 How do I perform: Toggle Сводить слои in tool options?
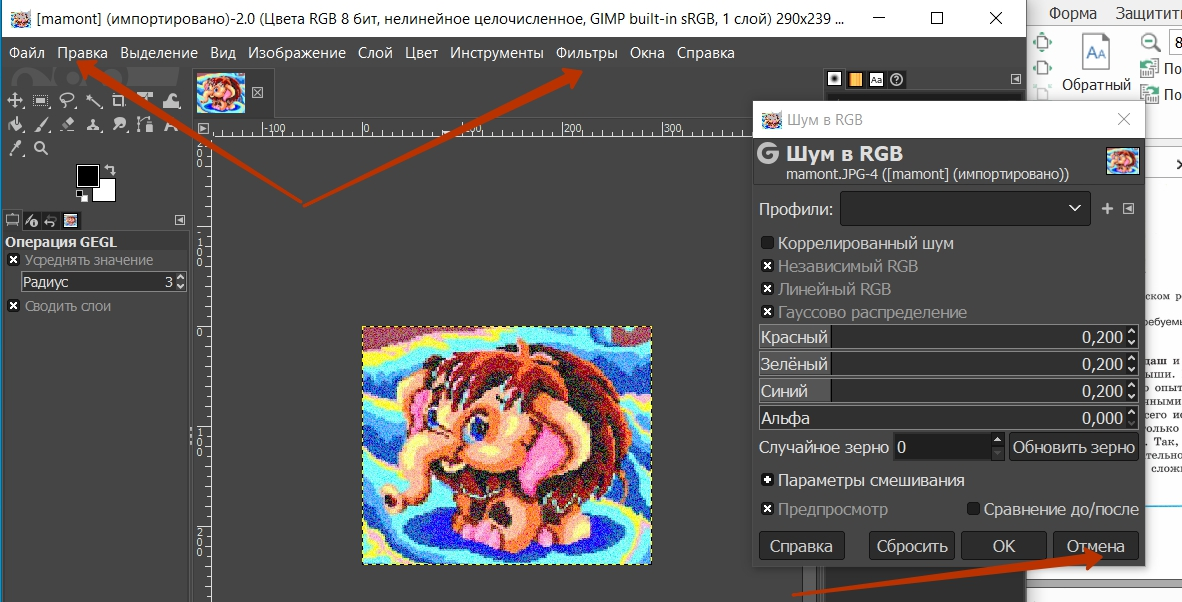[14, 306]
